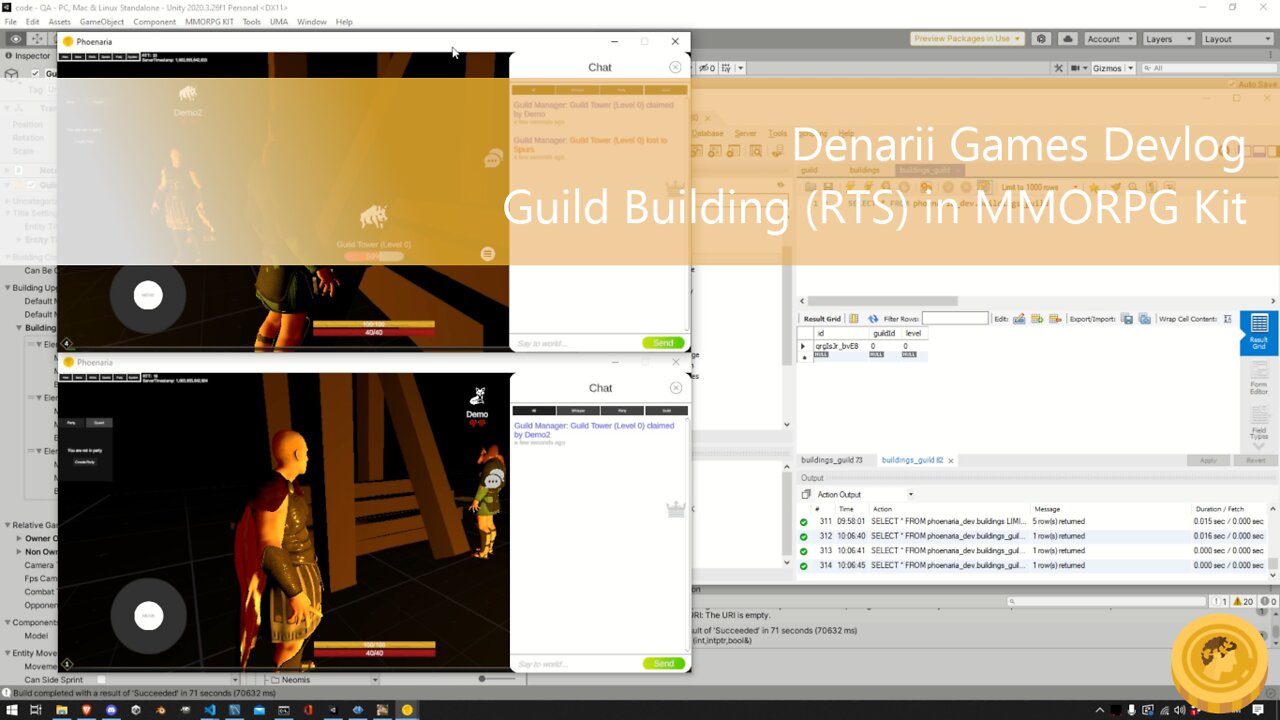Image resolution: width=1280 pixels, height=720 pixels.
Task: Focus Say to world input in lower chat
Action: click(x=576, y=663)
